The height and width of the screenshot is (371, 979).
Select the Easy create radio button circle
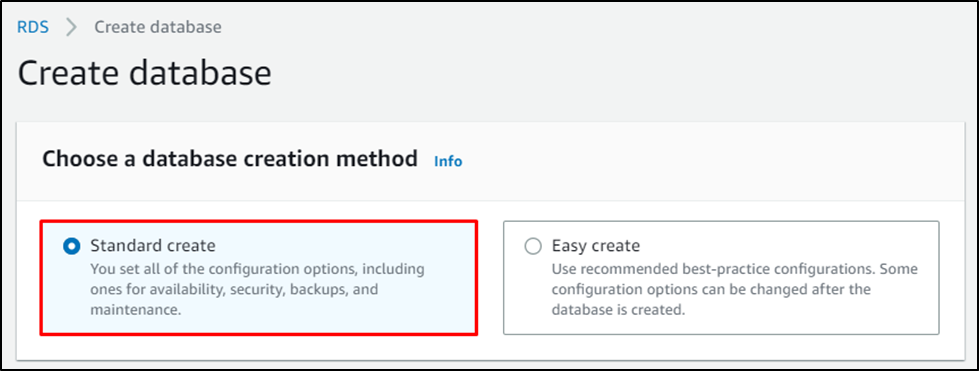(533, 247)
